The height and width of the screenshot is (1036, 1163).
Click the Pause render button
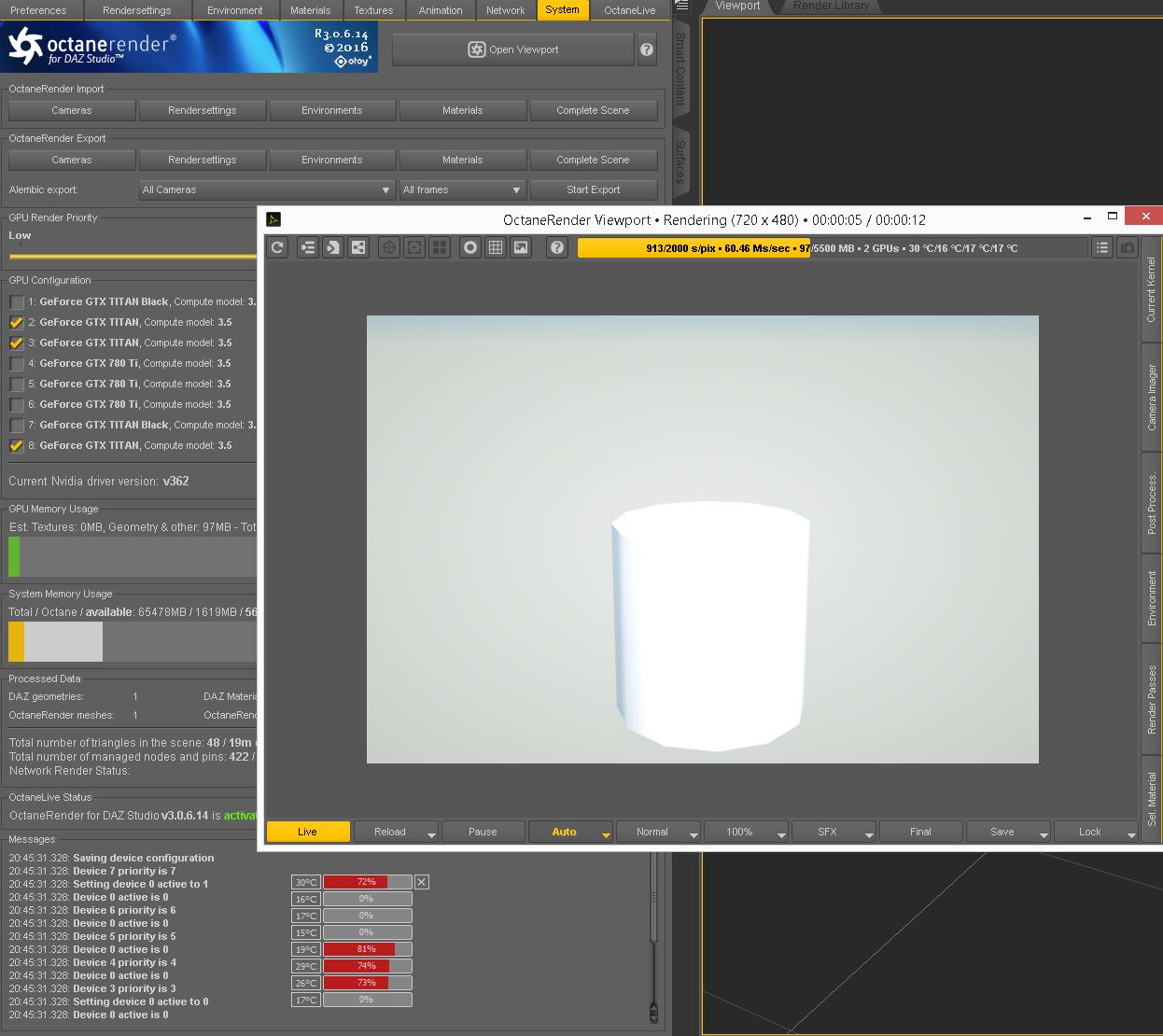point(483,832)
